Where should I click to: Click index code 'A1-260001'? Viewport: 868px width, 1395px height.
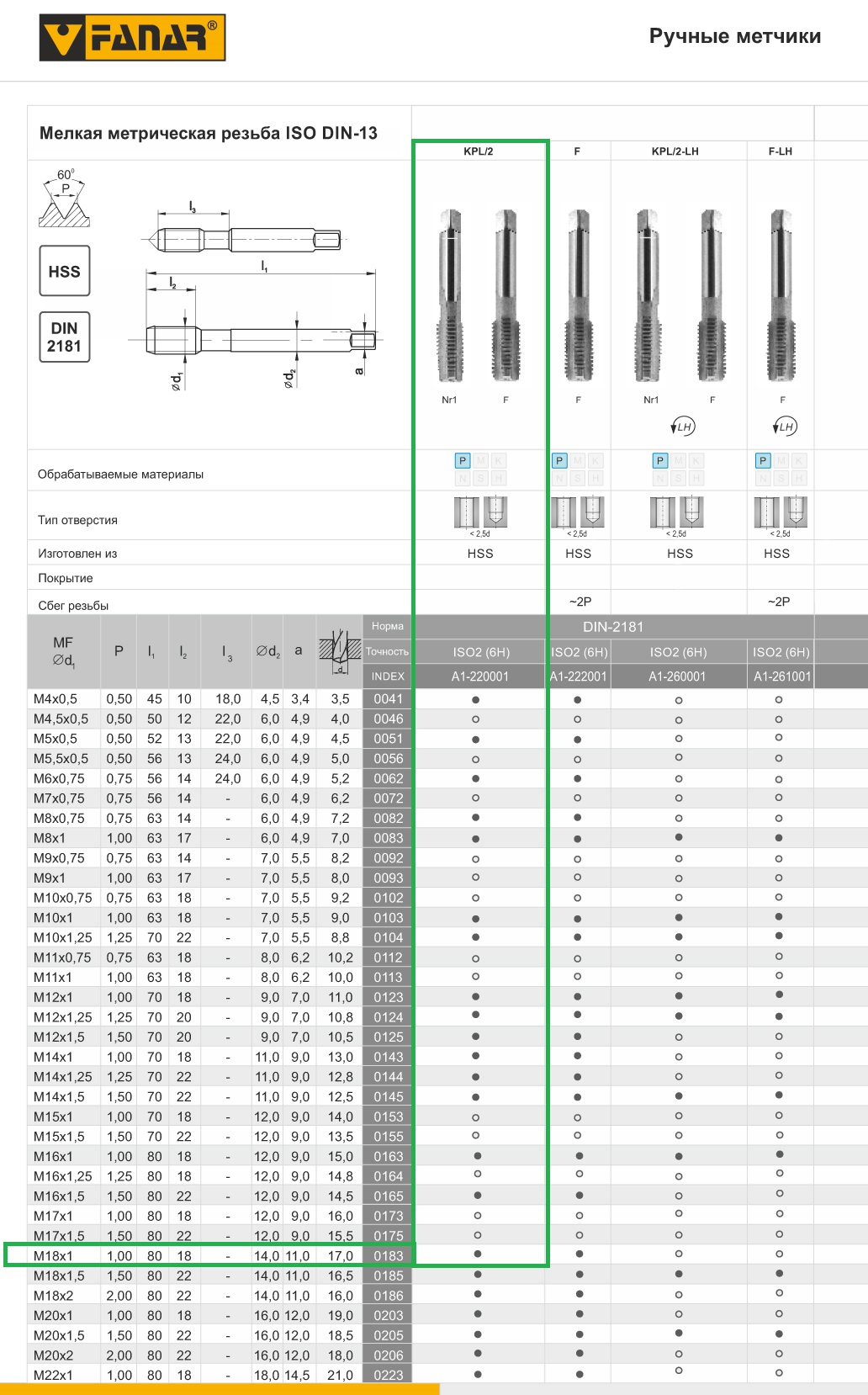coord(677,676)
